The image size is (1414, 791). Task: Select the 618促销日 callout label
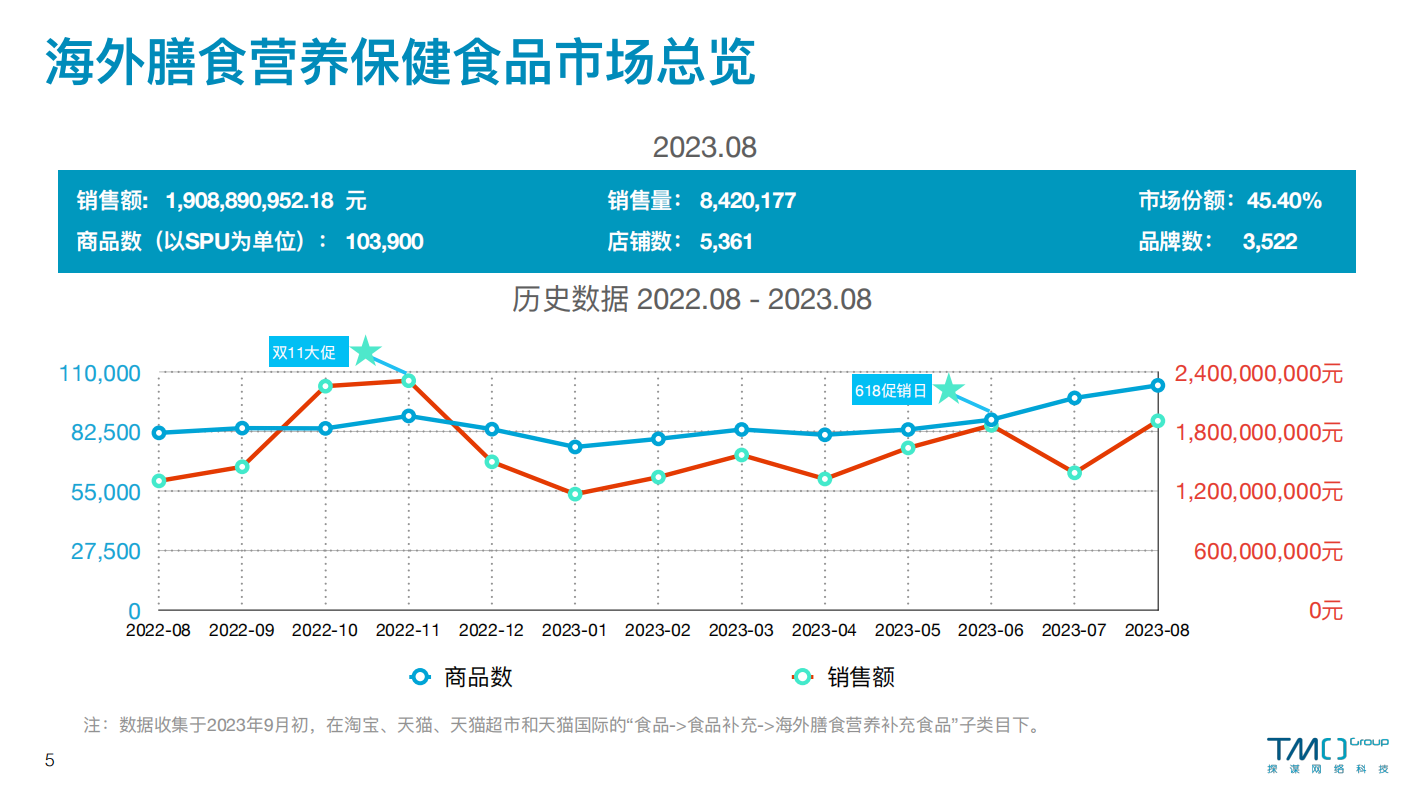[892, 391]
